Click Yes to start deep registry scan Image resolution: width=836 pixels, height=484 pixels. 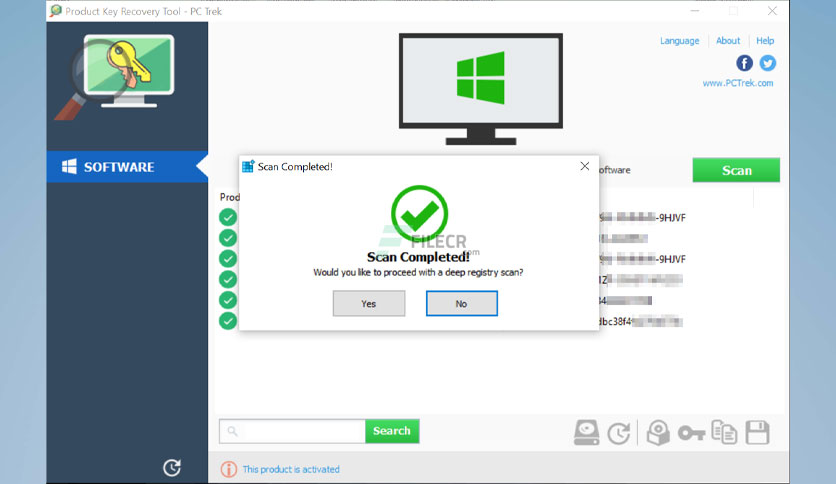(x=369, y=303)
